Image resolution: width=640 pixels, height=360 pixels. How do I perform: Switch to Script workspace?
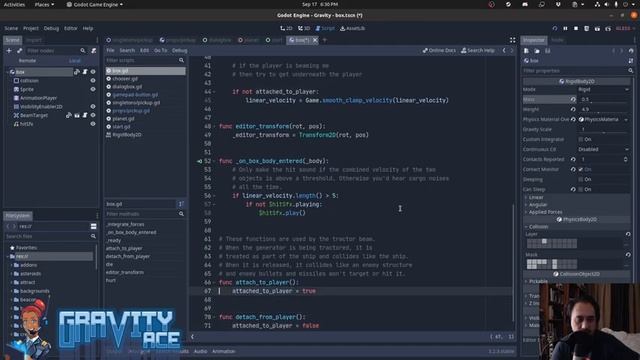tap(325, 28)
